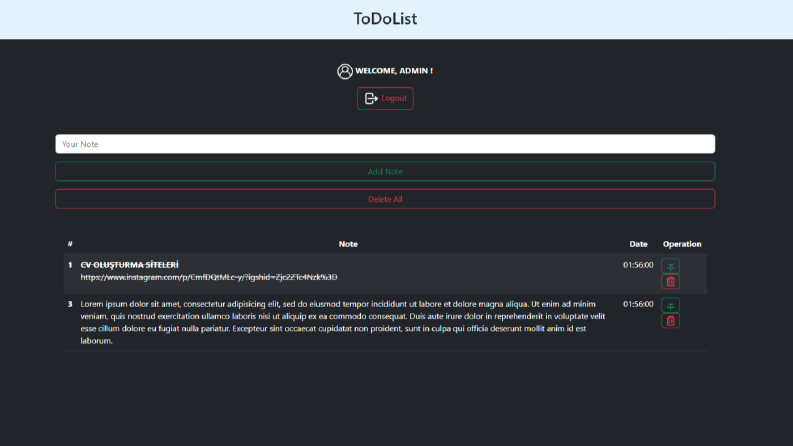Click the Lorem ipsum note text
This screenshot has width=793, height=446.
point(343,322)
